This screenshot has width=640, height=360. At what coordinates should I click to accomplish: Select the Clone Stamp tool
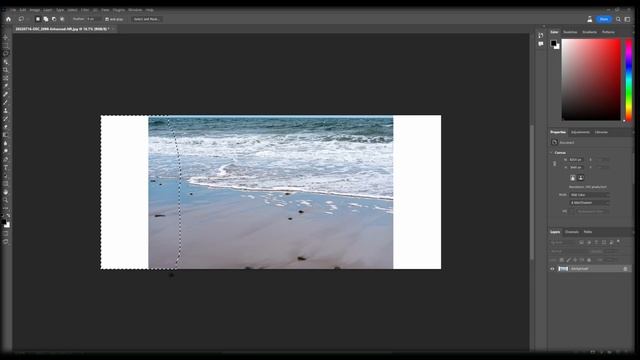pos(6,111)
